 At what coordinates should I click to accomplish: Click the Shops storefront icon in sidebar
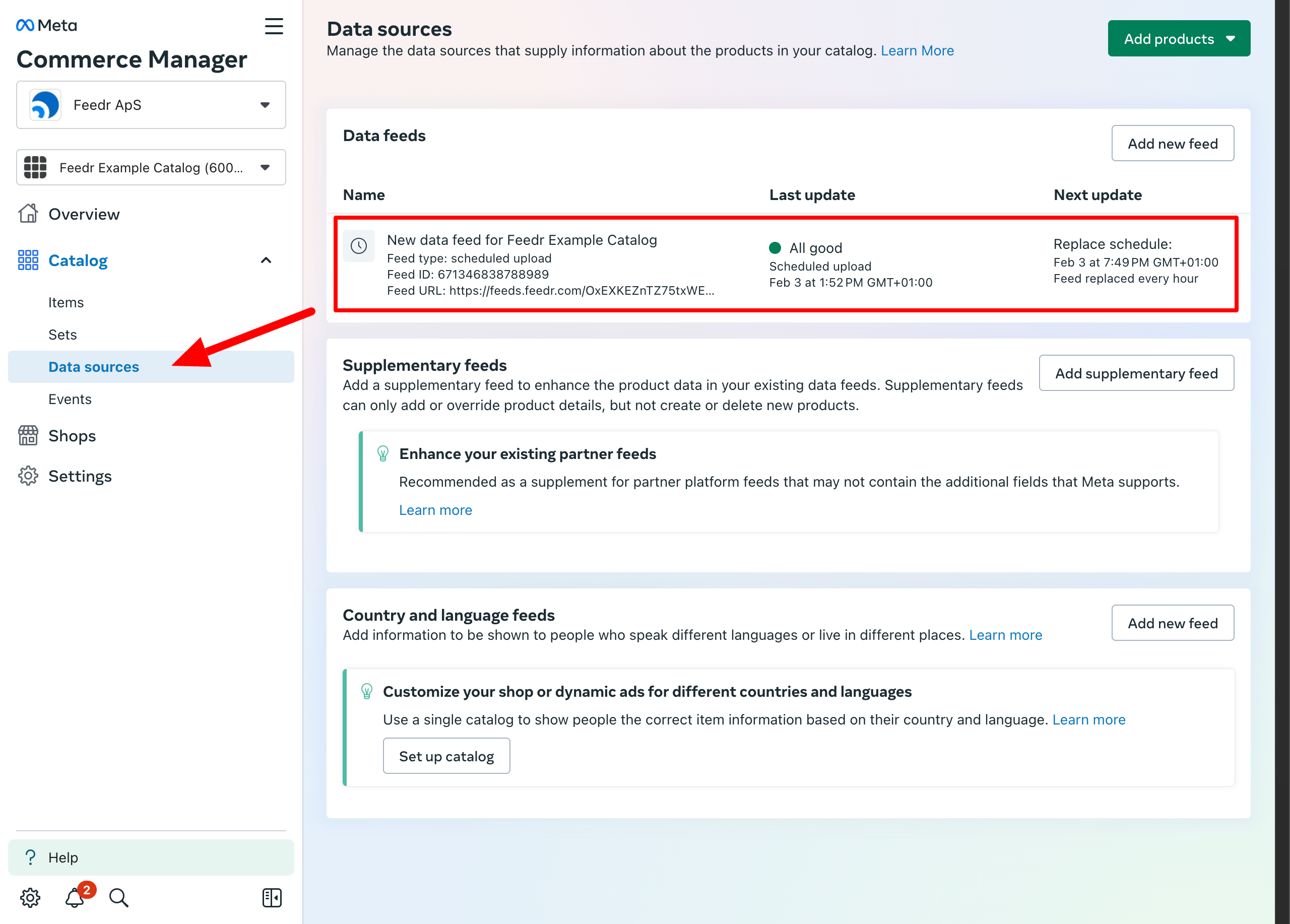[28, 435]
